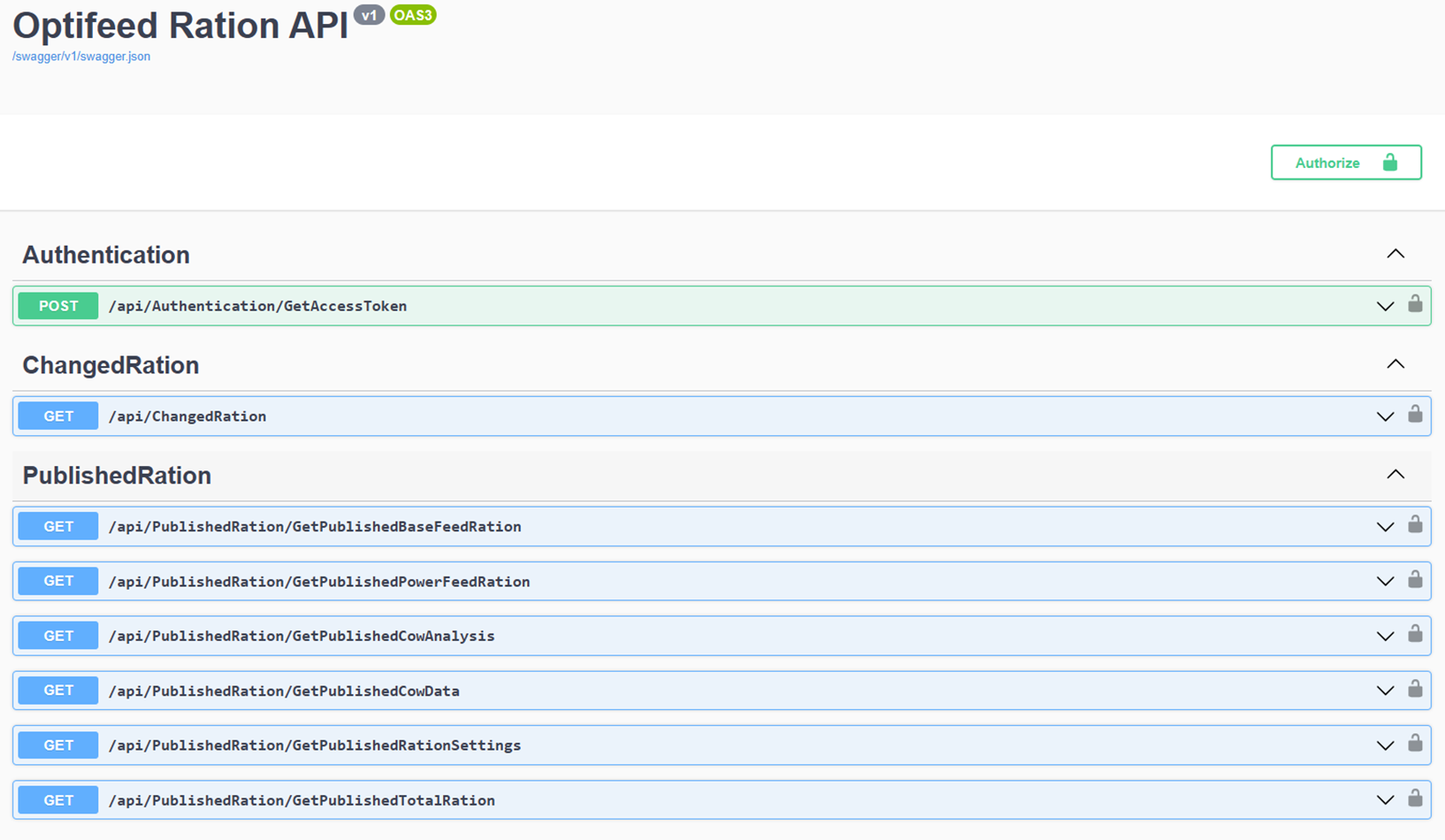Expand GetPublishedCowAnalysis chevron

[1385, 637]
